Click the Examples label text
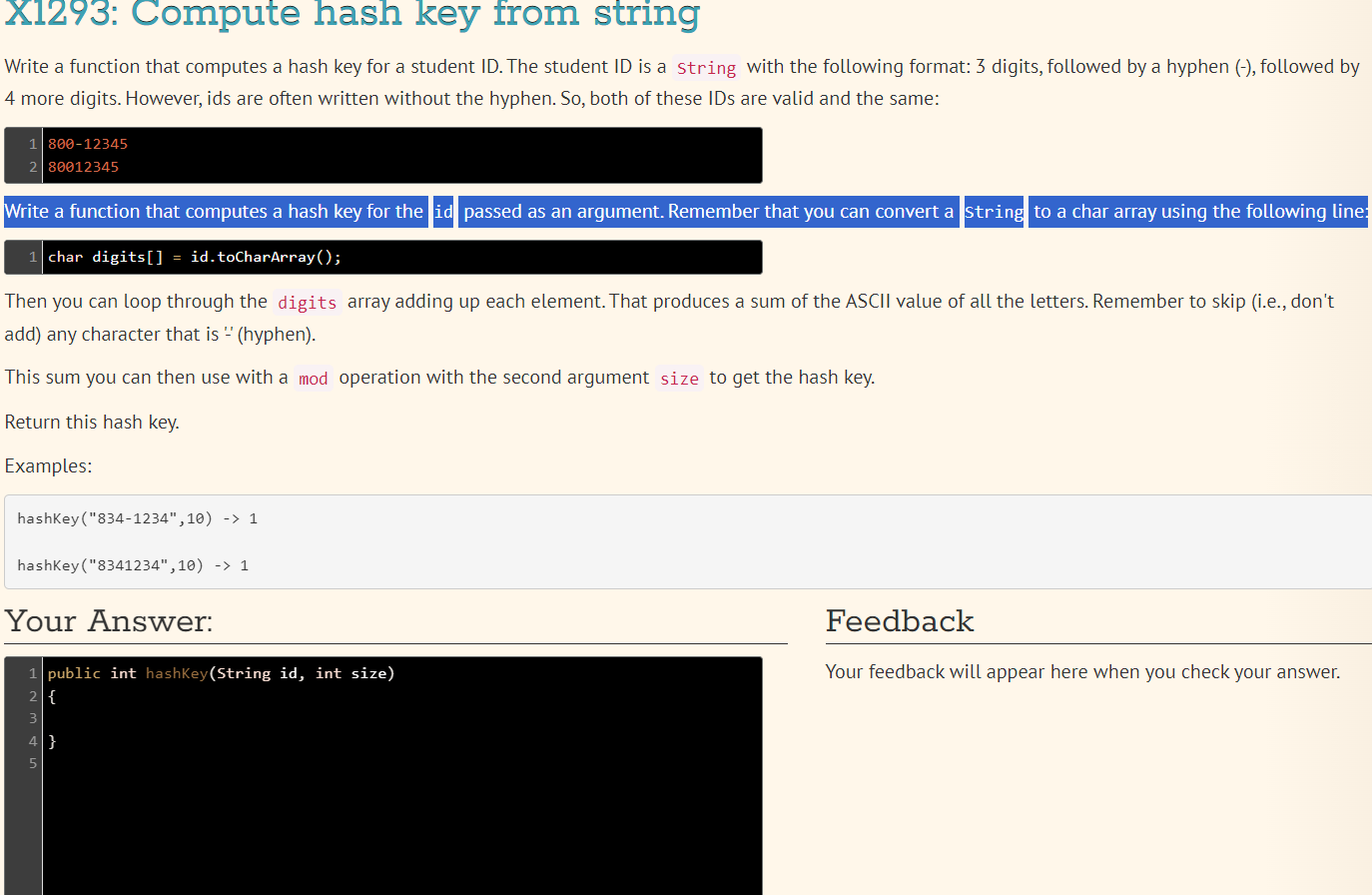This screenshot has width=1372, height=895. 43,465
